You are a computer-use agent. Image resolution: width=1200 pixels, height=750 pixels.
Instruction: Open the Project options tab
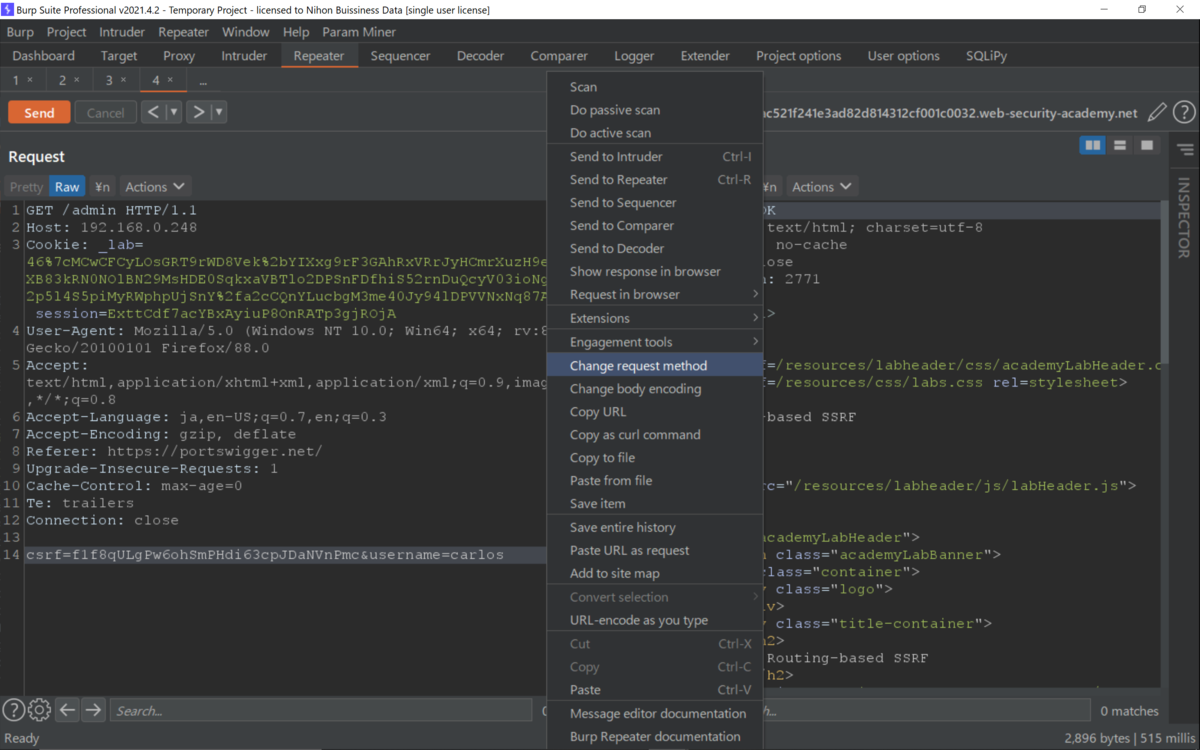click(x=798, y=56)
